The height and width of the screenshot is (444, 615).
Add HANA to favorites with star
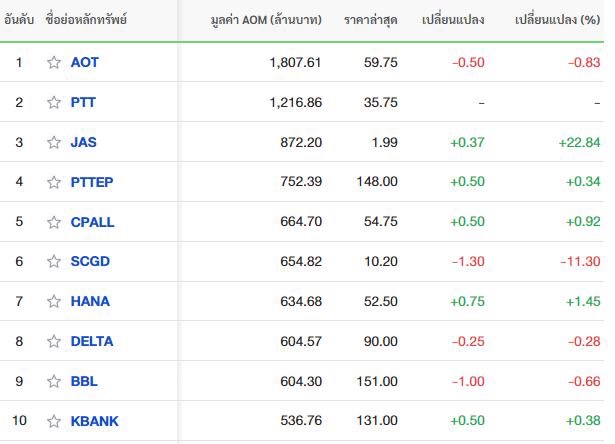(54, 301)
